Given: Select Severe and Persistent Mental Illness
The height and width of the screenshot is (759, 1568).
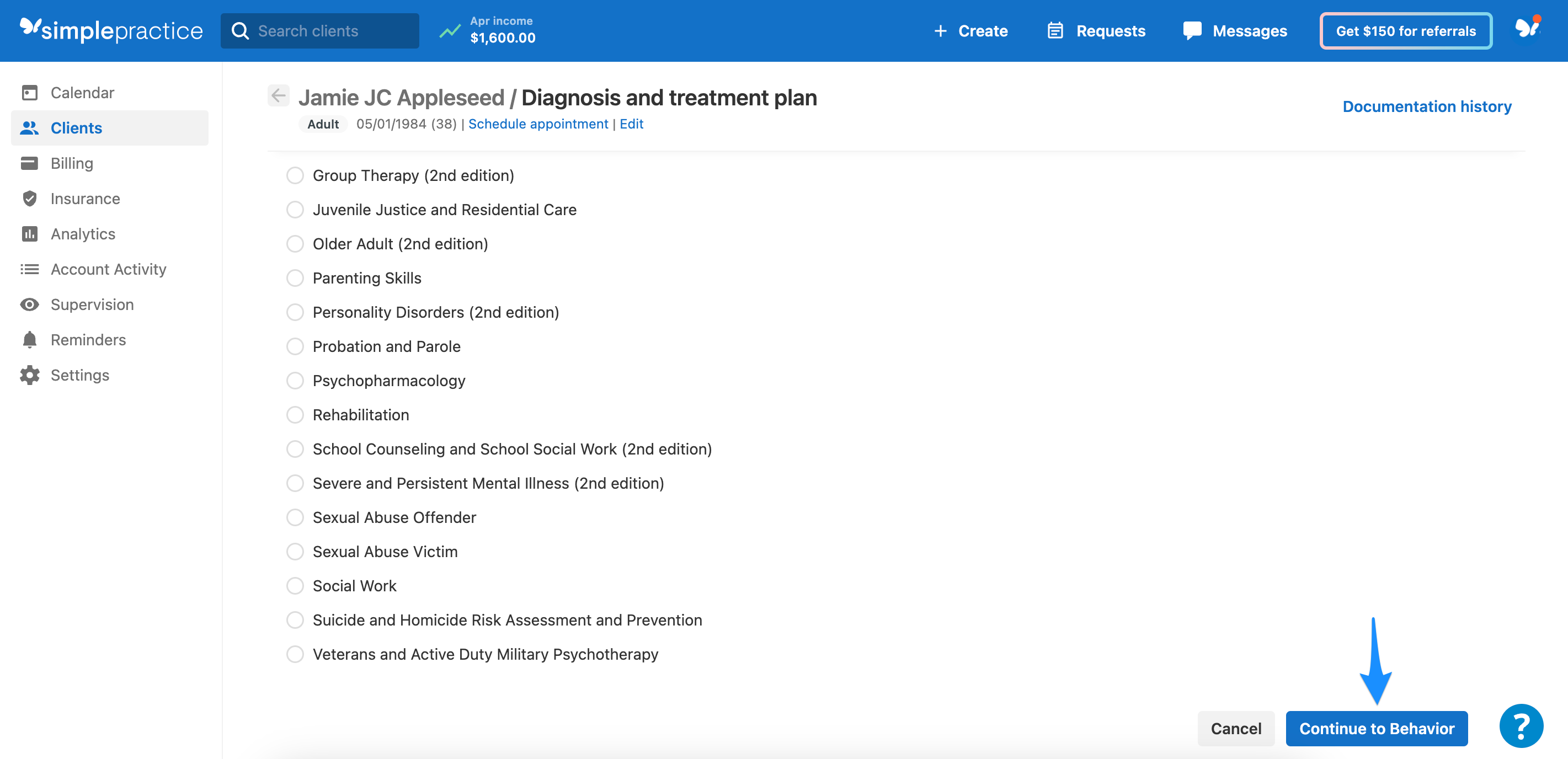Looking at the screenshot, I should pos(295,483).
